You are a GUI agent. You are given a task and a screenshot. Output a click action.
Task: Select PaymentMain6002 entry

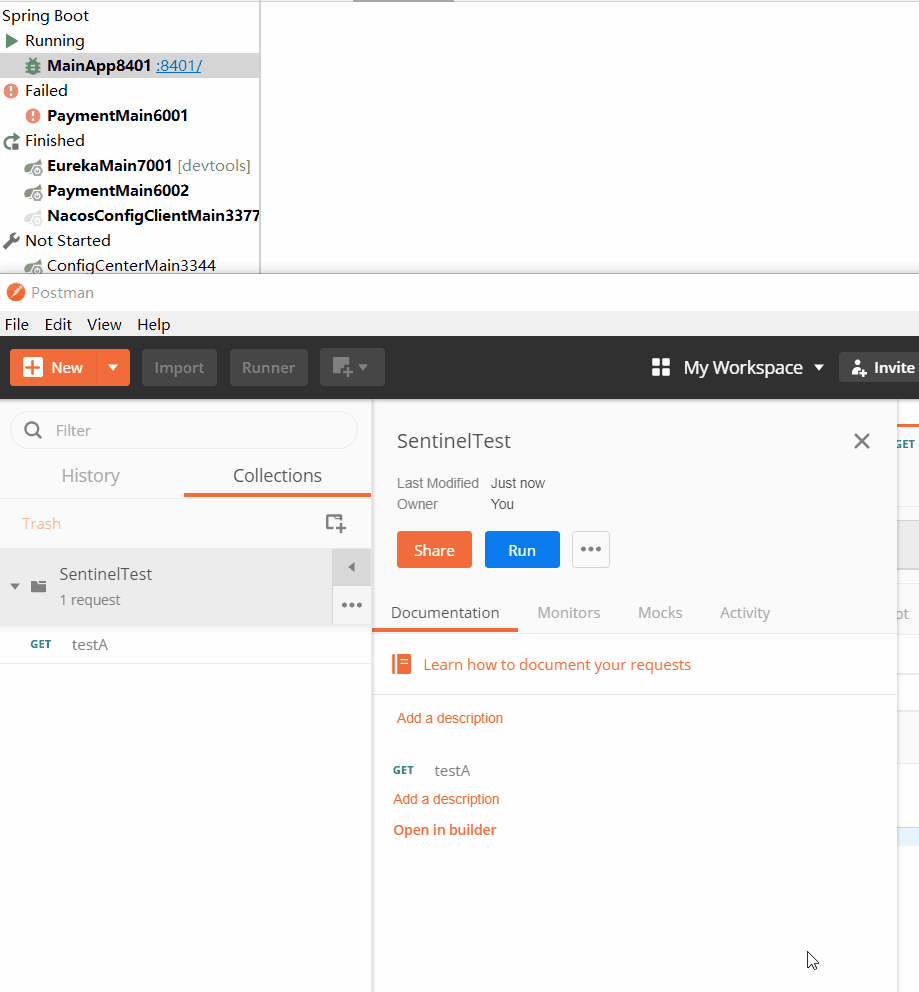point(118,191)
